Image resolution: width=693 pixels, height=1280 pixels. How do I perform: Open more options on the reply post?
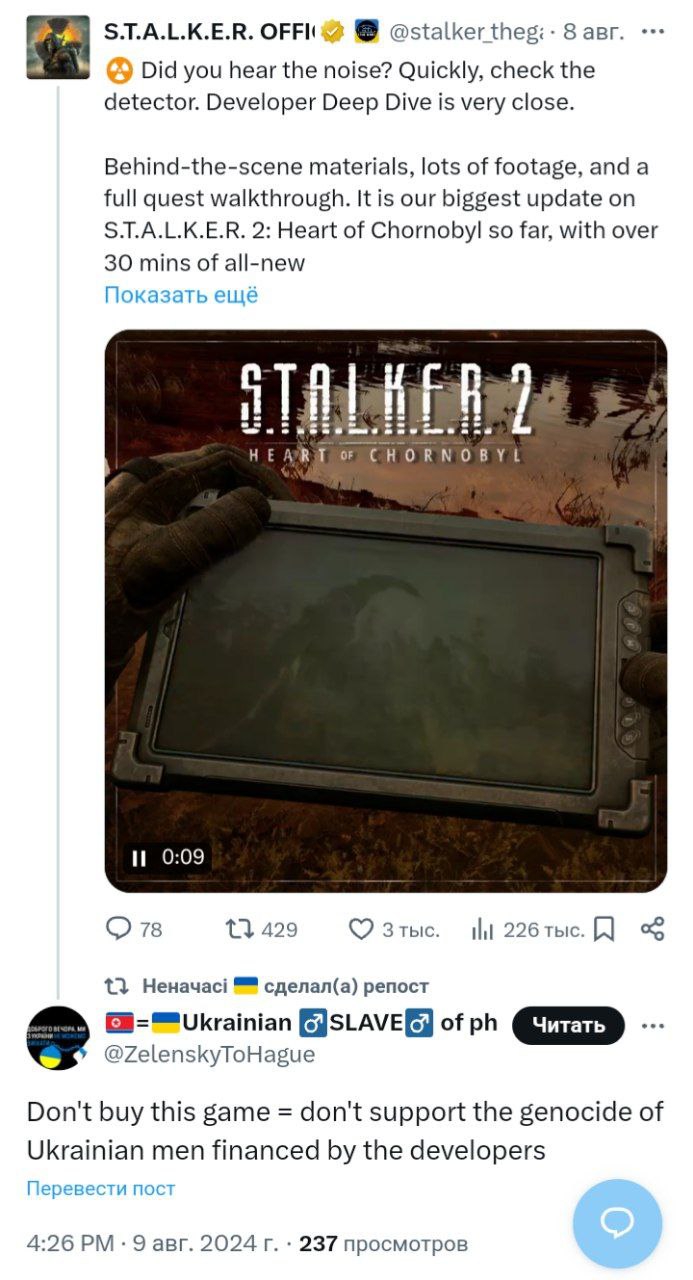point(652,1025)
